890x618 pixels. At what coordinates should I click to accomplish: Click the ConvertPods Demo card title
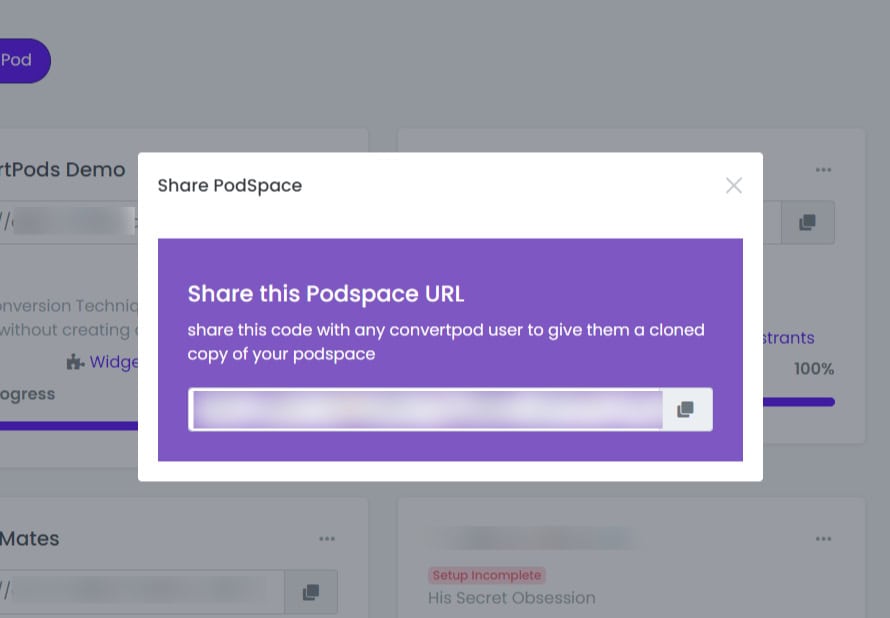pyautogui.click(x=62, y=170)
